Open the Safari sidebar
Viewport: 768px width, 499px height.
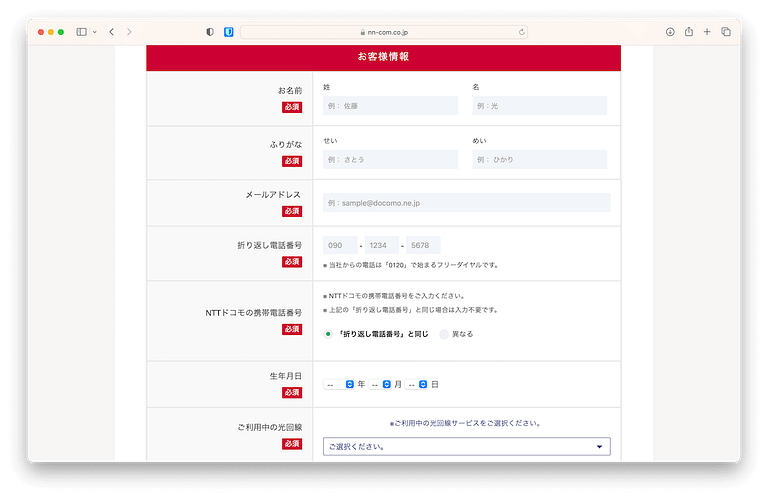click(82, 32)
